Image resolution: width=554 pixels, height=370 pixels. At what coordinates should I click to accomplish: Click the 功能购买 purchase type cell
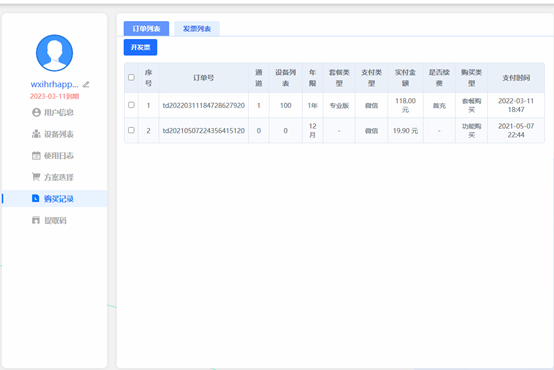(471, 130)
